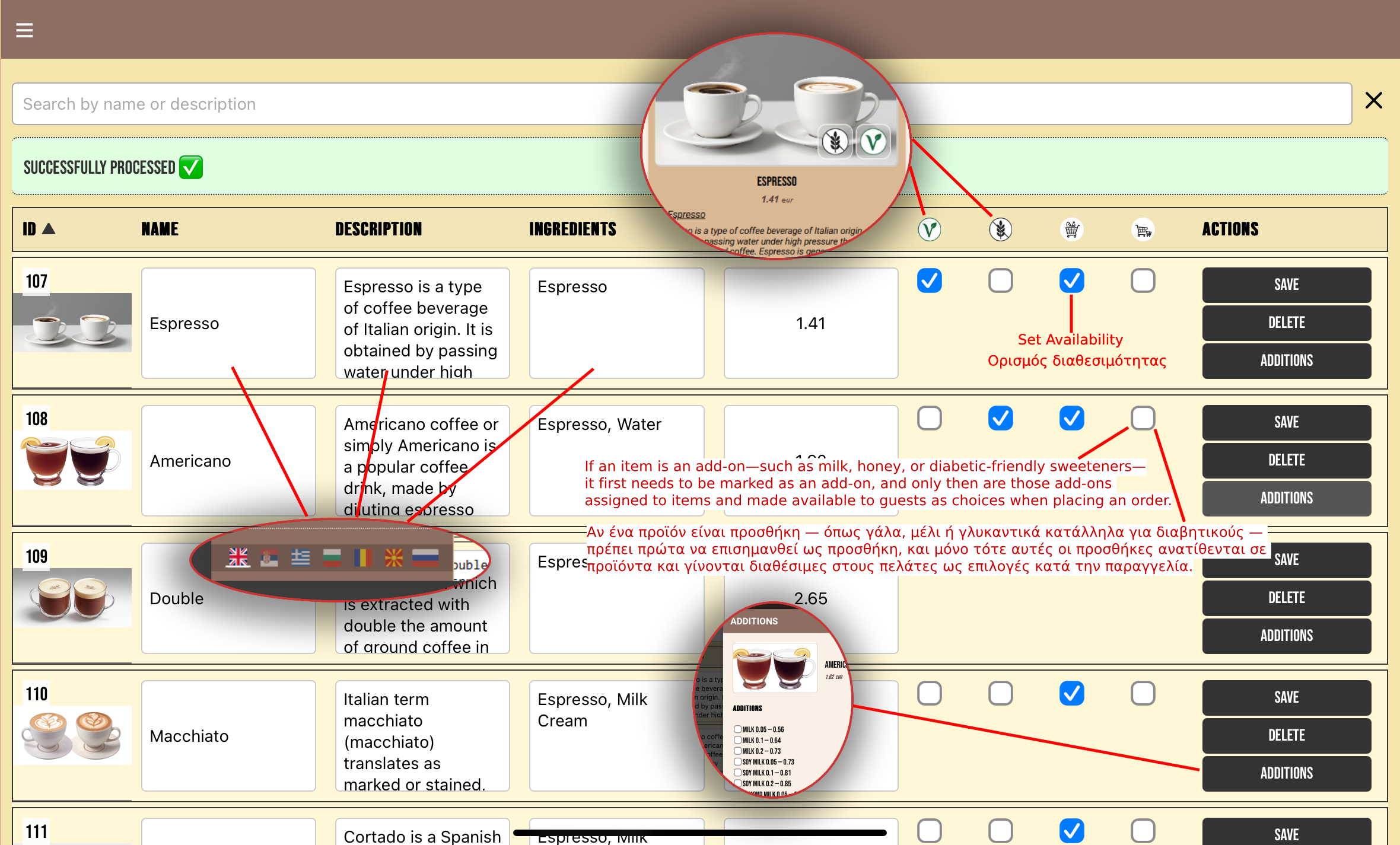Mark Espresso as an add-on item
The image size is (1400, 845).
(1143, 280)
